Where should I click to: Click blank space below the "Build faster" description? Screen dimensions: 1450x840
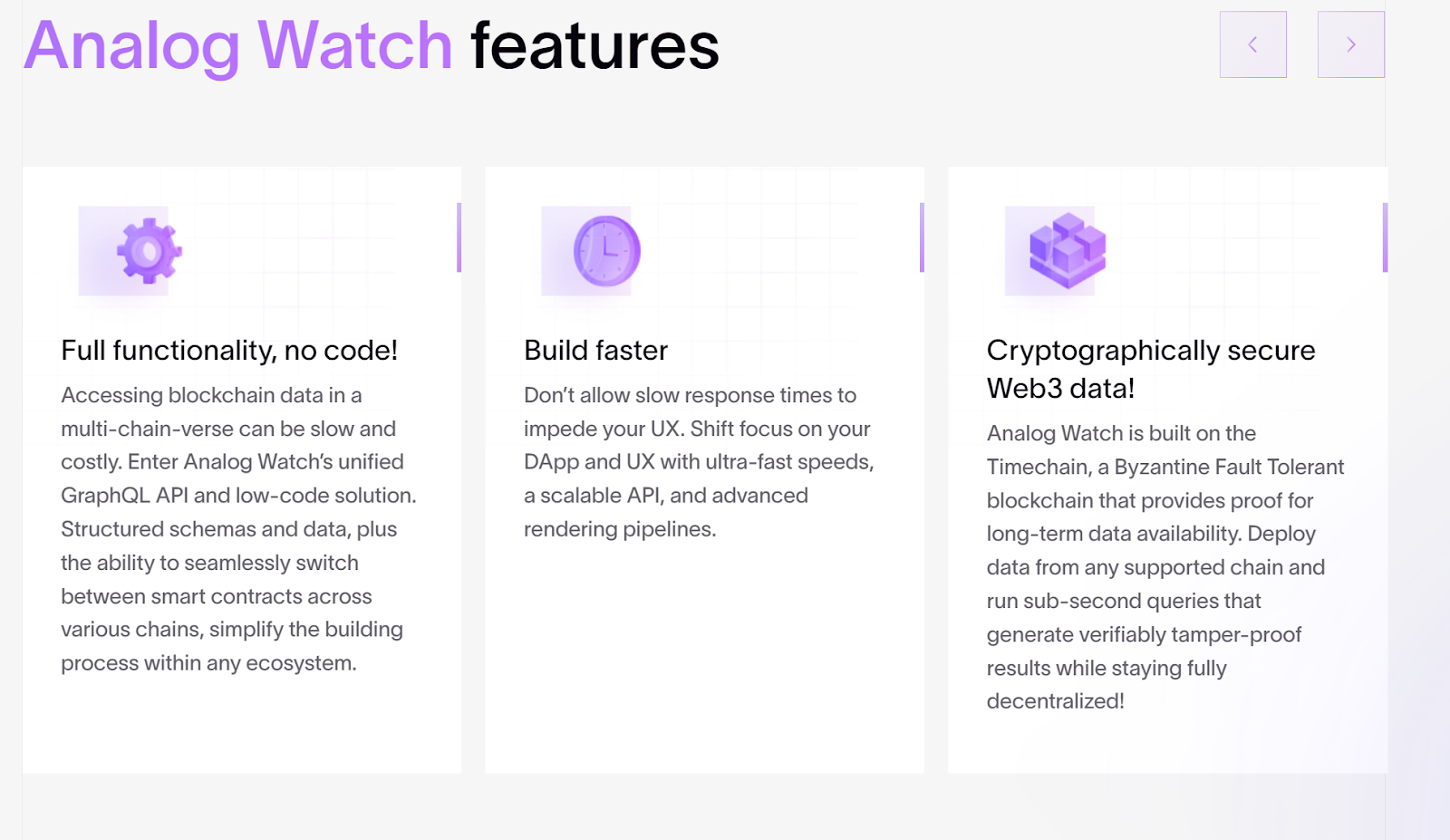pos(704,652)
